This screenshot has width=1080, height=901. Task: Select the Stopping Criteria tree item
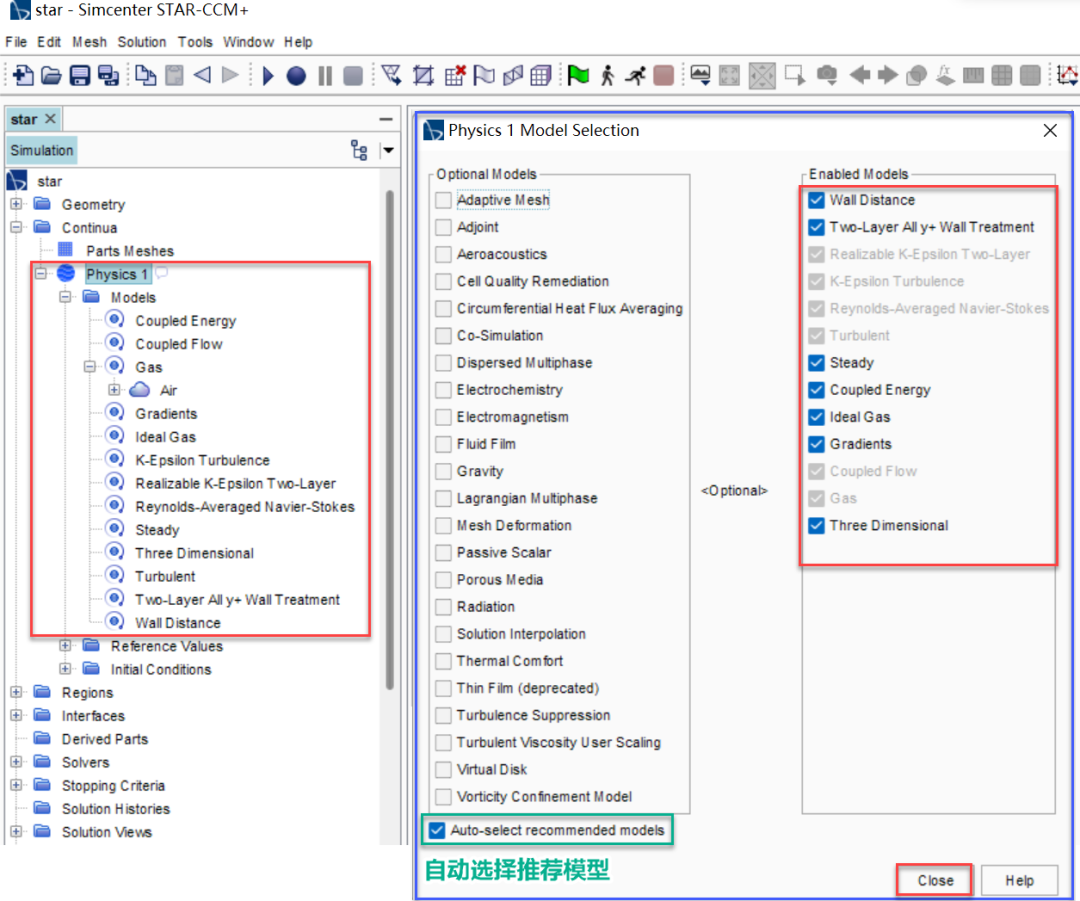pos(113,785)
